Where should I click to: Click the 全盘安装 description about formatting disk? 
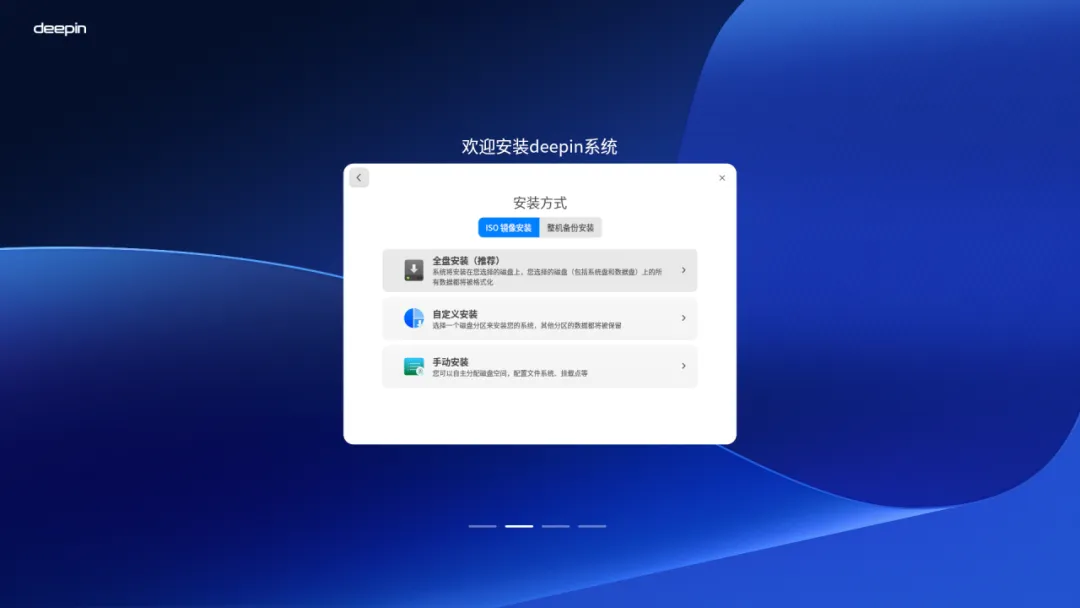tap(548, 277)
